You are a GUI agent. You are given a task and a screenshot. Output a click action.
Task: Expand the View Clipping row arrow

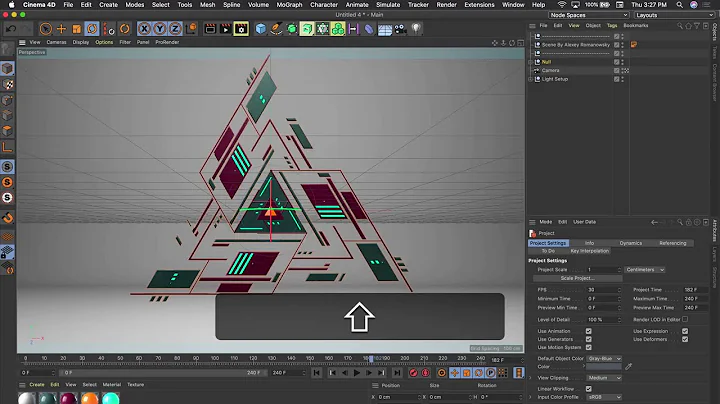click(x=531, y=378)
